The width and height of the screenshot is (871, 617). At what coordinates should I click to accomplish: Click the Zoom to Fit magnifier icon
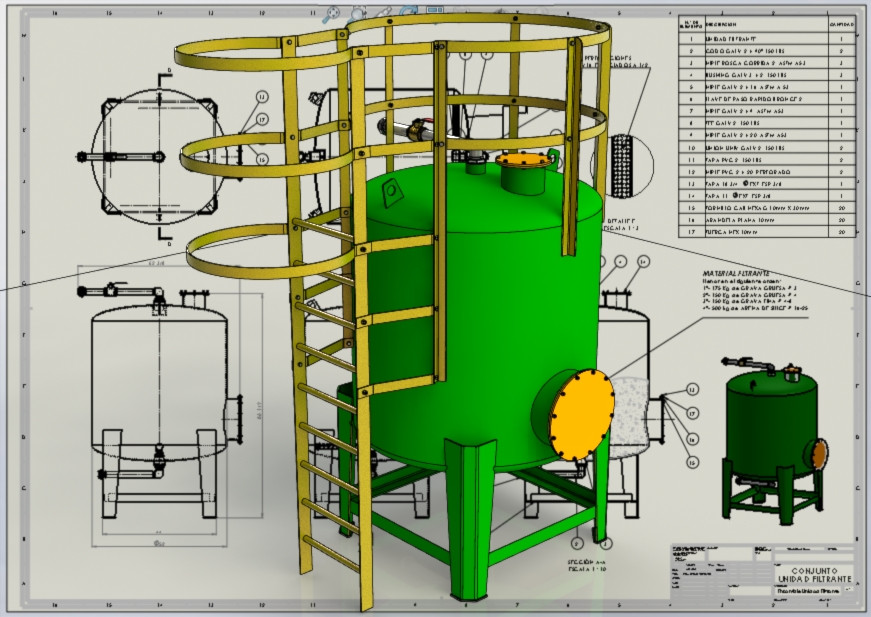click(333, 14)
